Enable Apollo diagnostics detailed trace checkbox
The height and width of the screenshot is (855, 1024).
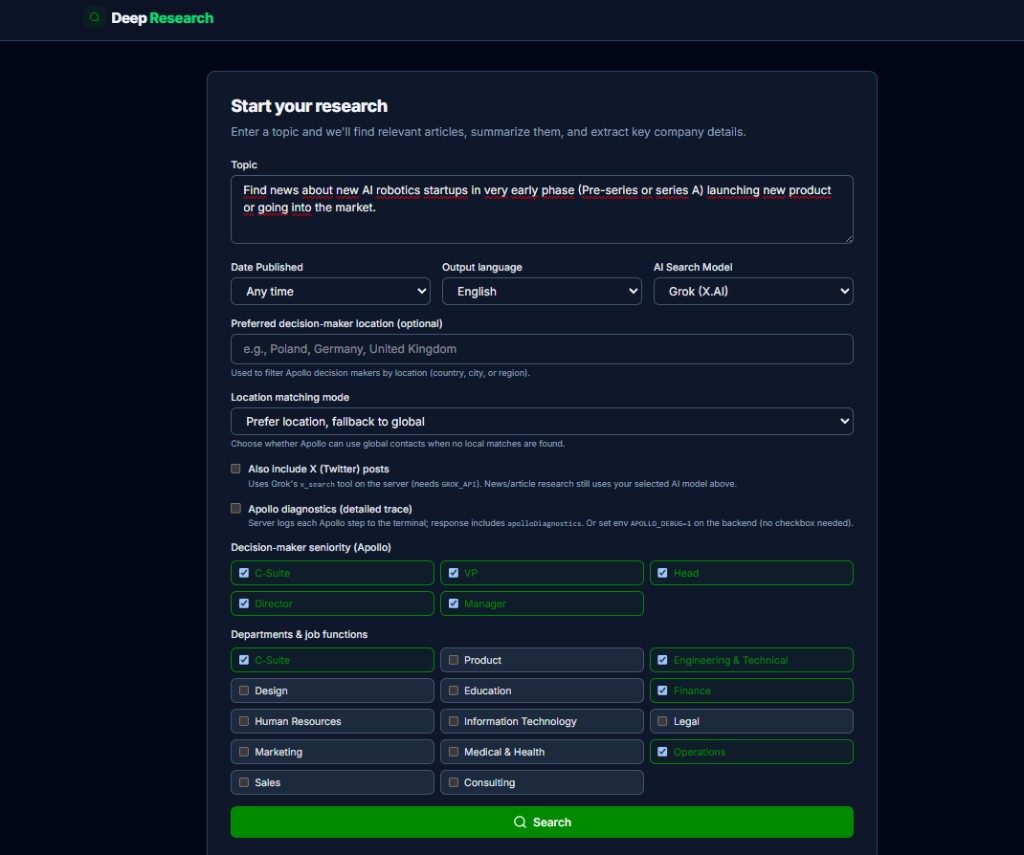tap(236, 508)
